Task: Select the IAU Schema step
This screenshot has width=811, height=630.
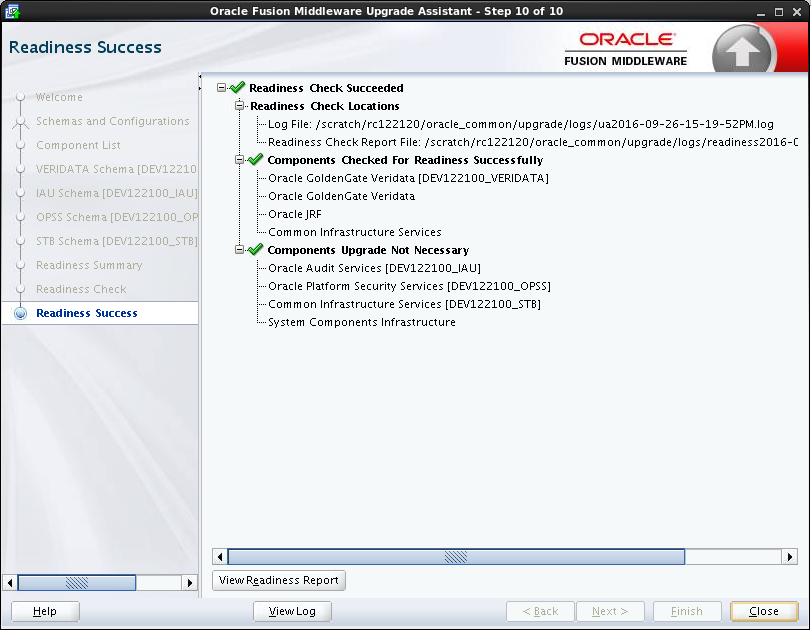Action: point(116,193)
